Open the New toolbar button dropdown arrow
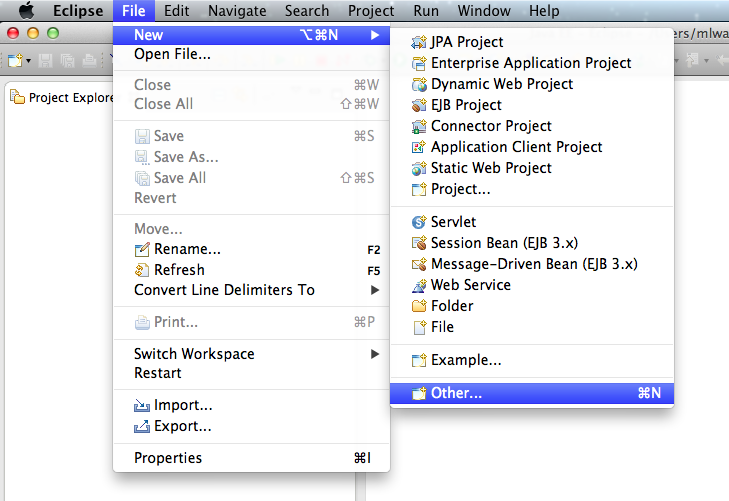 click(x=28, y=61)
